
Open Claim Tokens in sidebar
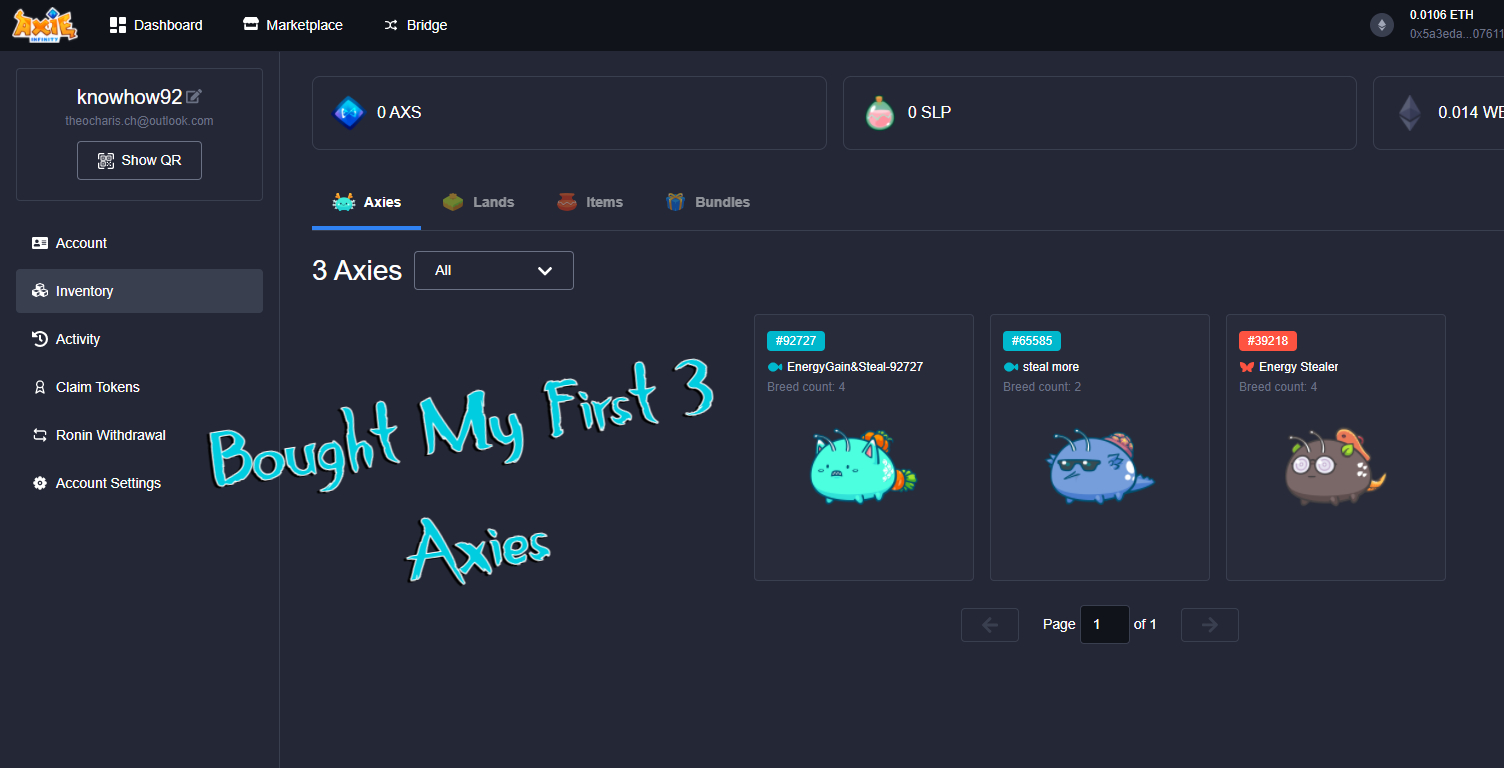click(139, 387)
